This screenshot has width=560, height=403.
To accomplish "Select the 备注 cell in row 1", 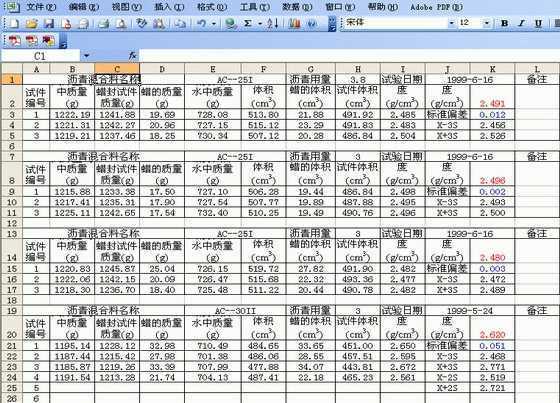I will point(537,79).
